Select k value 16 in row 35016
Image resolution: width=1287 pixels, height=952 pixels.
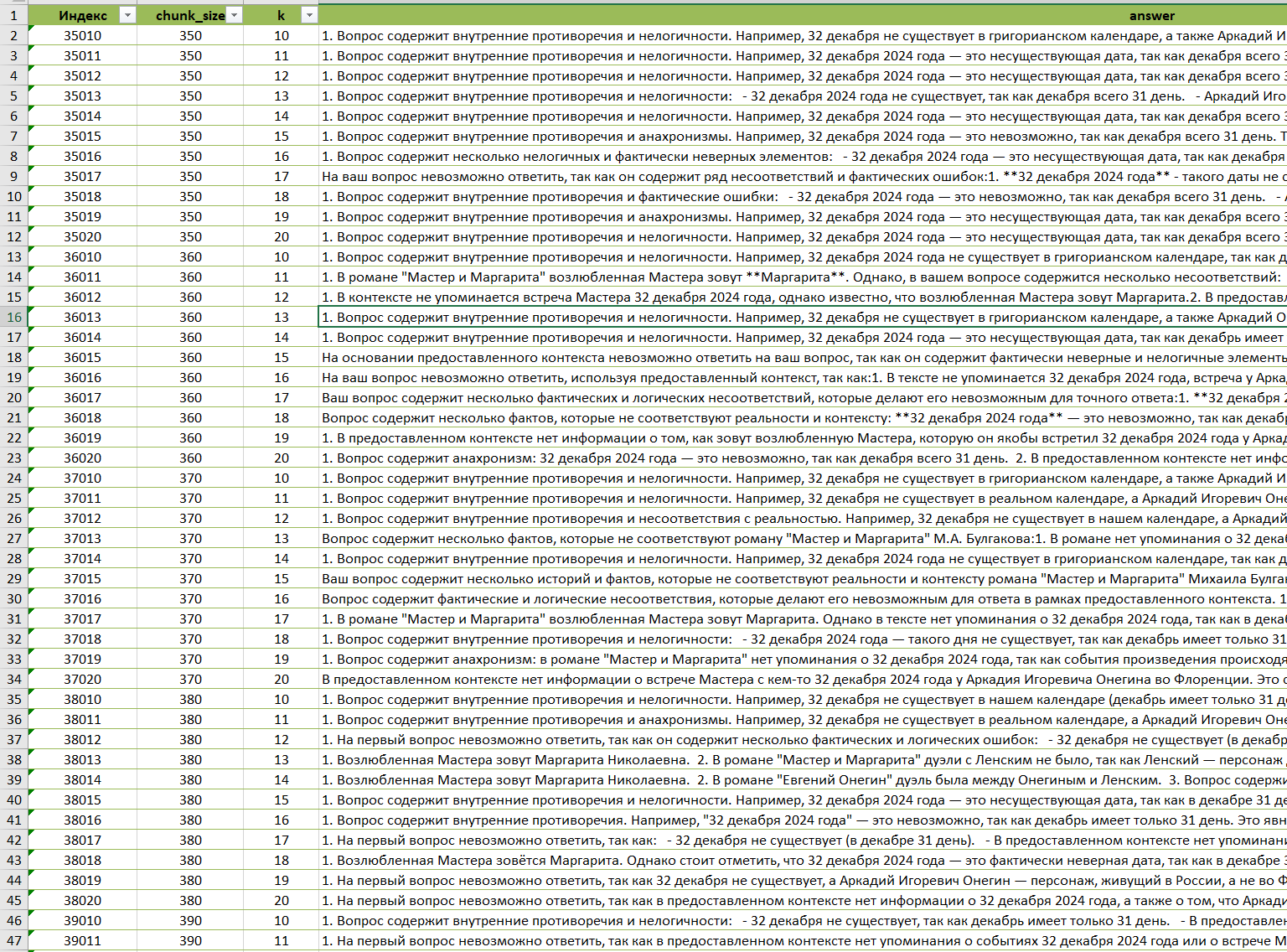pyautogui.click(x=282, y=156)
